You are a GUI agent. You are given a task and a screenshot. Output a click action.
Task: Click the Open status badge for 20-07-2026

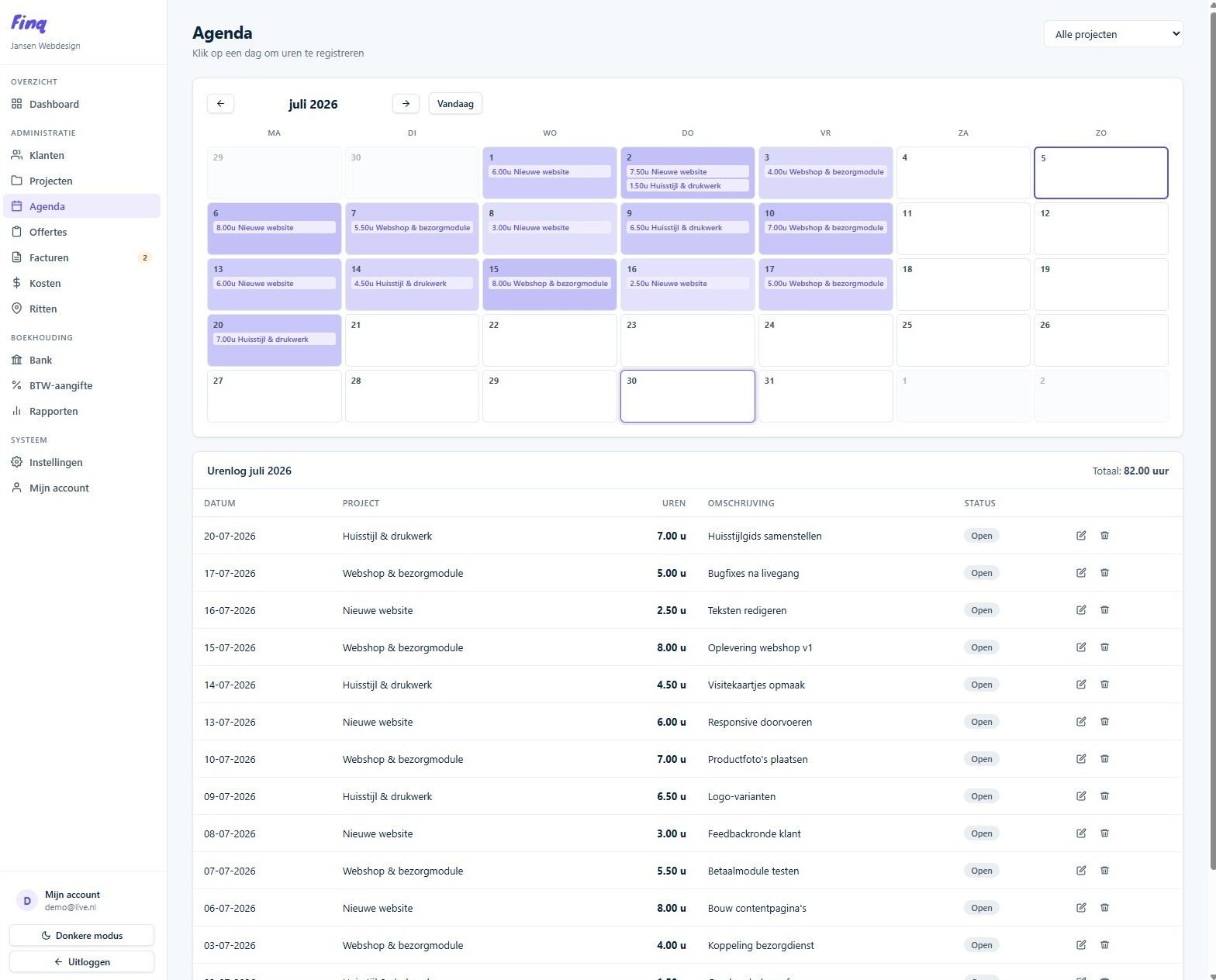coord(981,536)
